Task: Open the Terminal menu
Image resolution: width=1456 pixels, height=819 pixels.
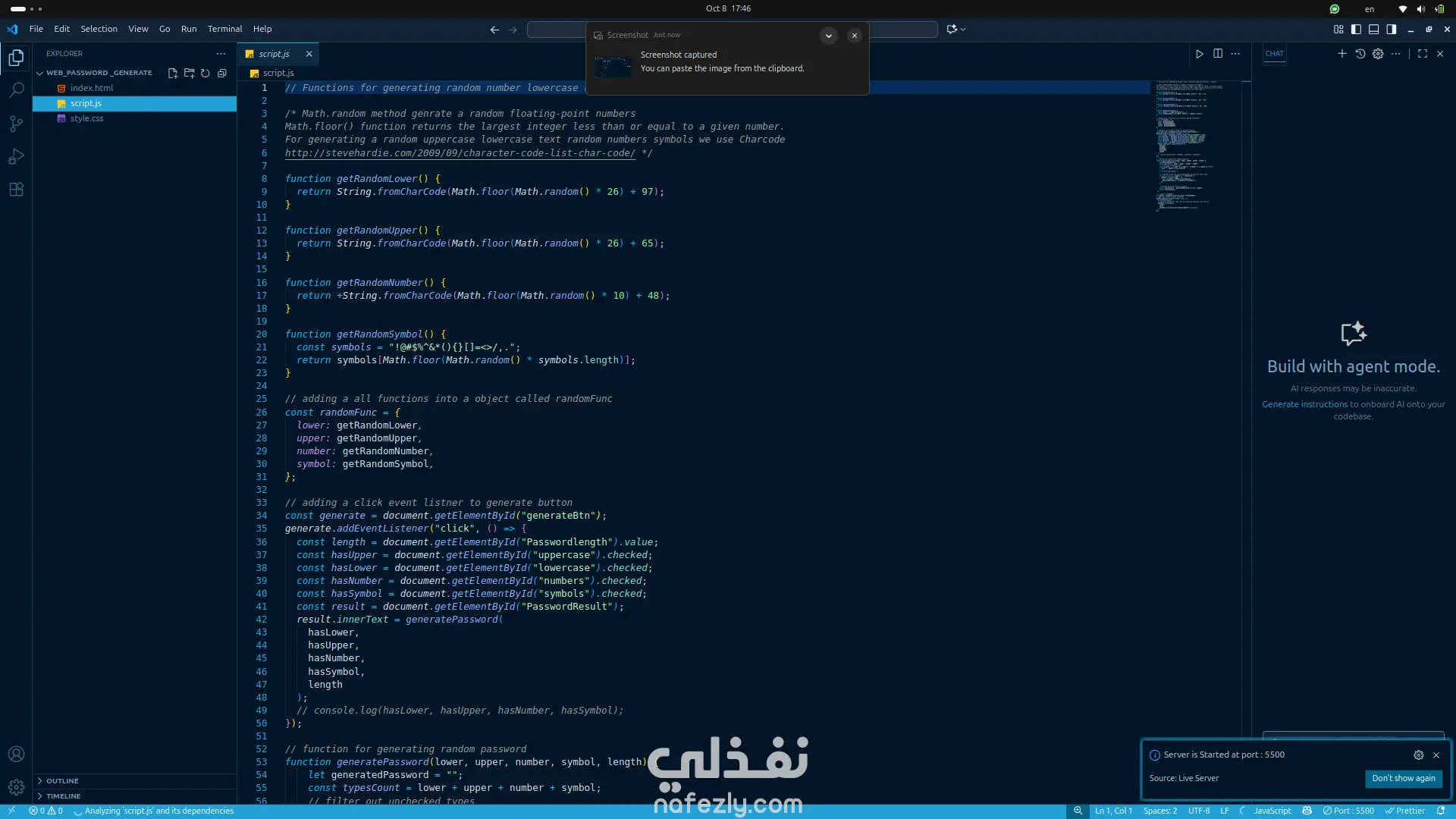Action: (224, 29)
